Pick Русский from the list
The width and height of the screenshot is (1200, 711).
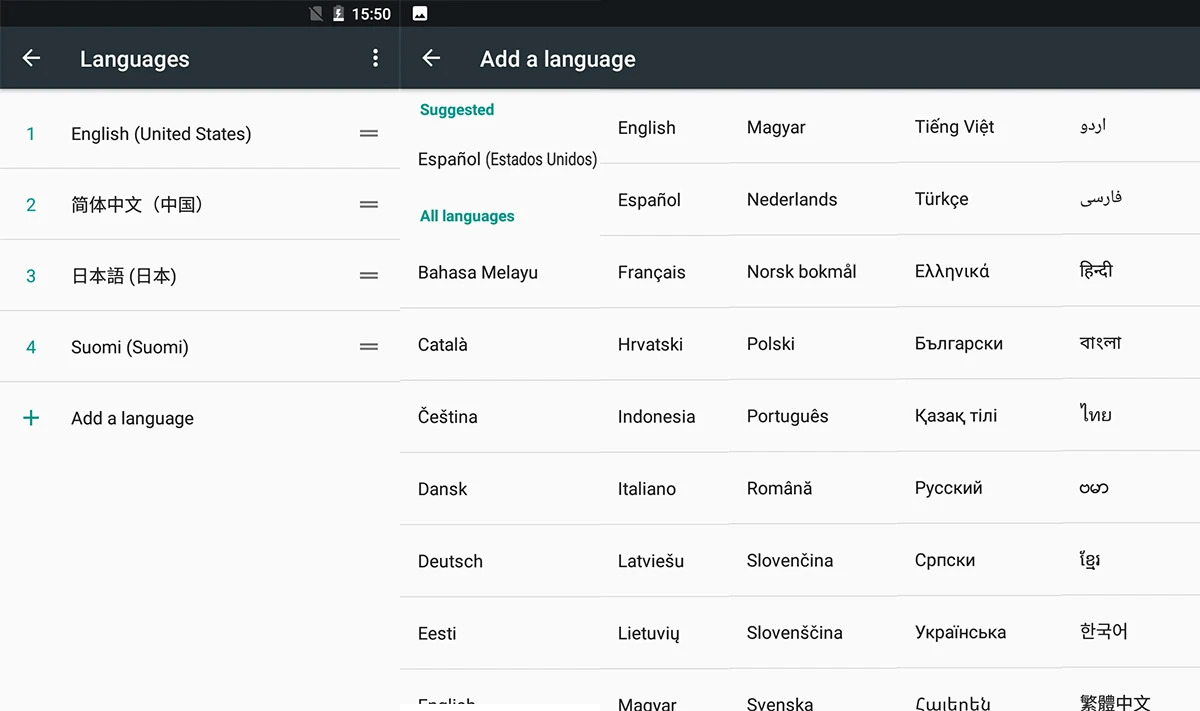949,488
